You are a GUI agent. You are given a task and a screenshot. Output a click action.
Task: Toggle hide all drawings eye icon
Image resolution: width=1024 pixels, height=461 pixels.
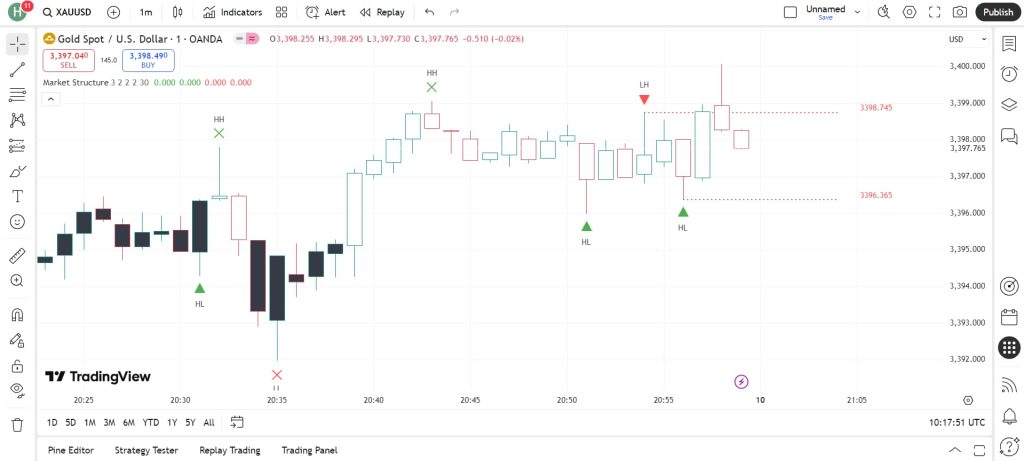point(18,390)
